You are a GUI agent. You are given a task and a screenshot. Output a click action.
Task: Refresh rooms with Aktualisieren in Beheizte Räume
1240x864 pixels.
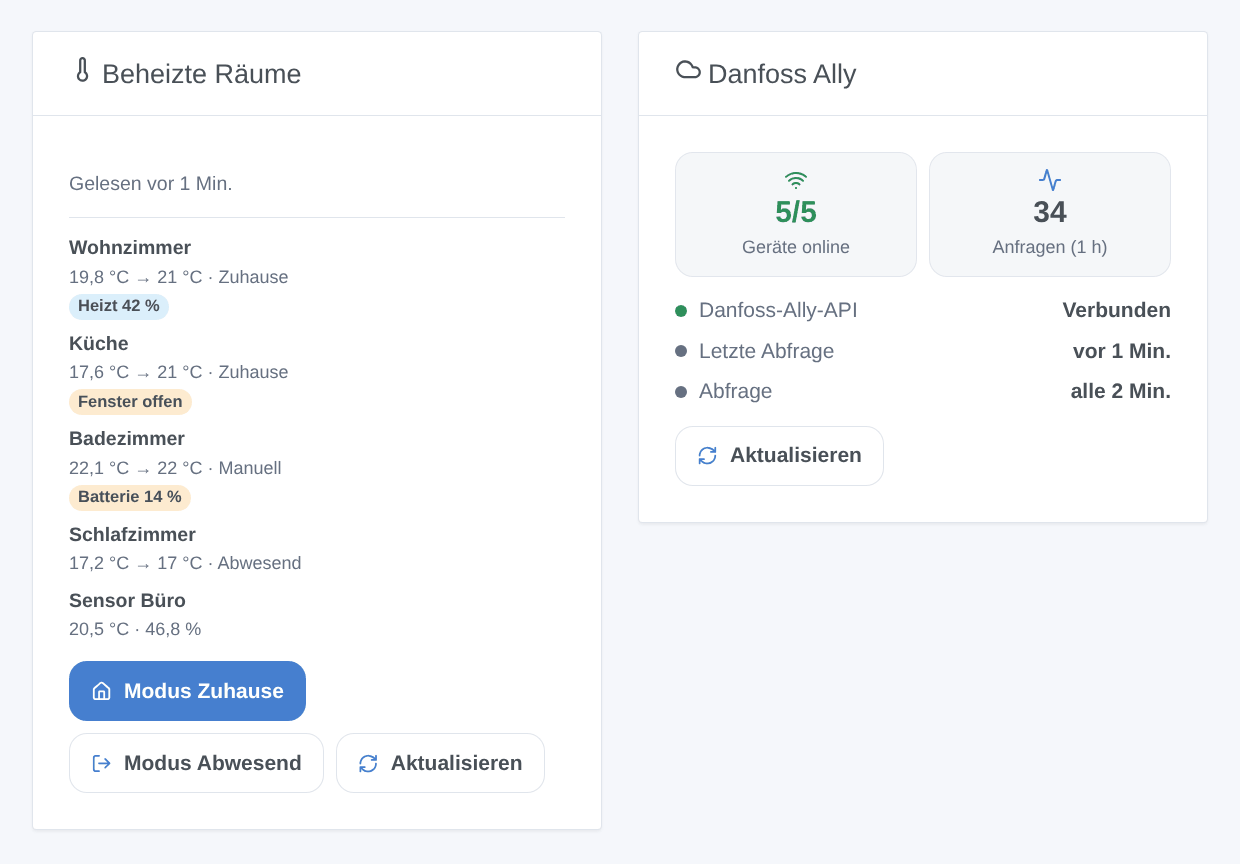pyautogui.click(x=440, y=763)
